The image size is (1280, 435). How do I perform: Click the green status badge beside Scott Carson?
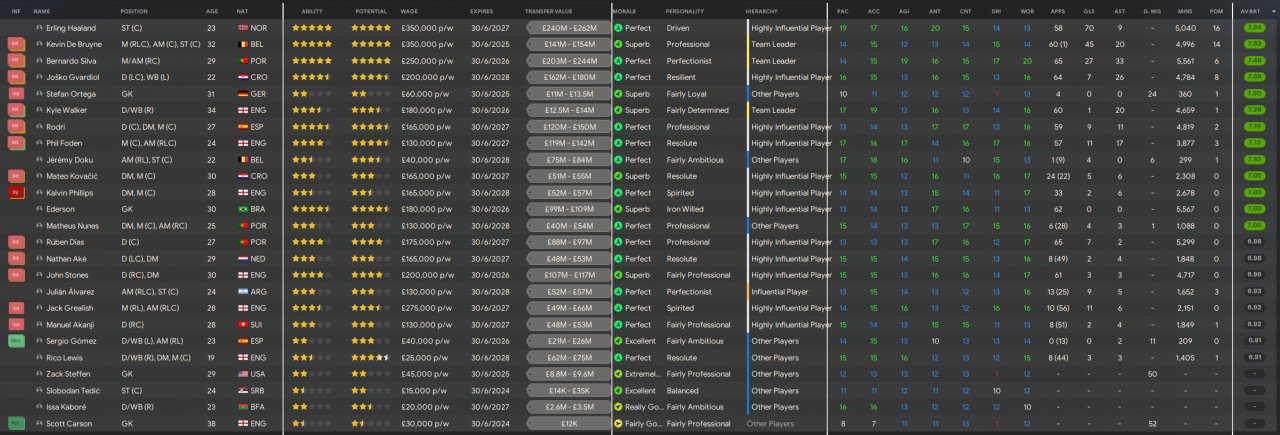pyautogui.click(x=16, y=423)
